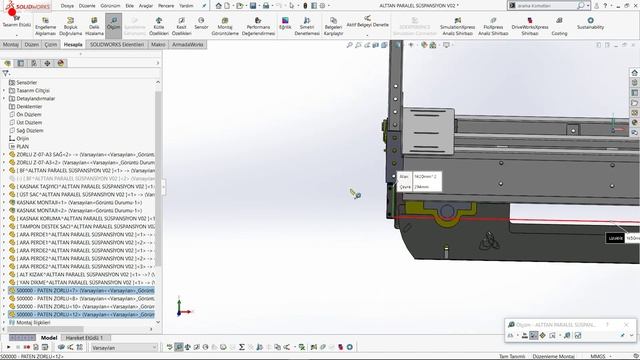The height and width of the screenshot is (360, 640).
Task: Expand the Detaylandırmalar tree node
Action: (4, 98)
